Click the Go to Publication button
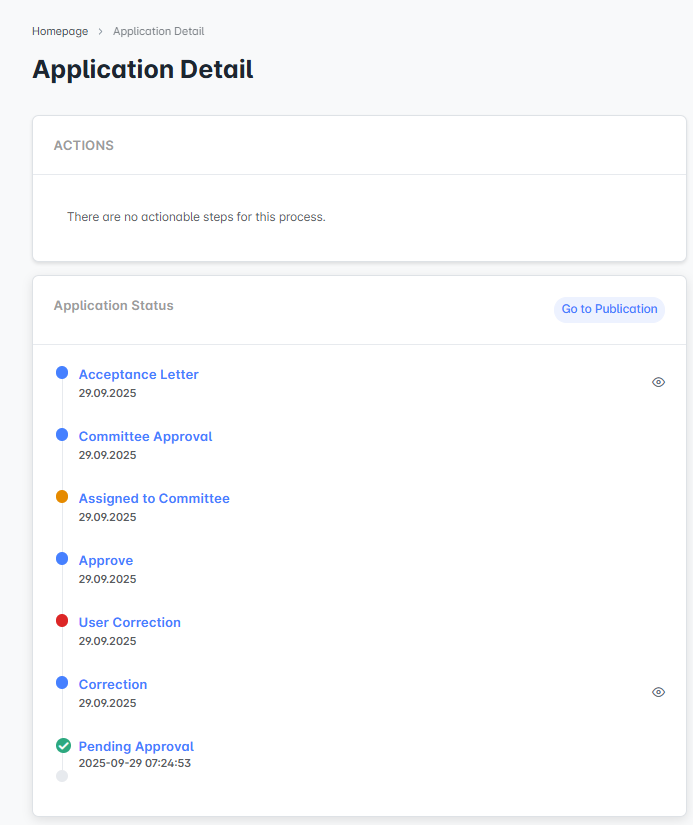Viewport: 693px width, 825px height. tap(609, 309)
